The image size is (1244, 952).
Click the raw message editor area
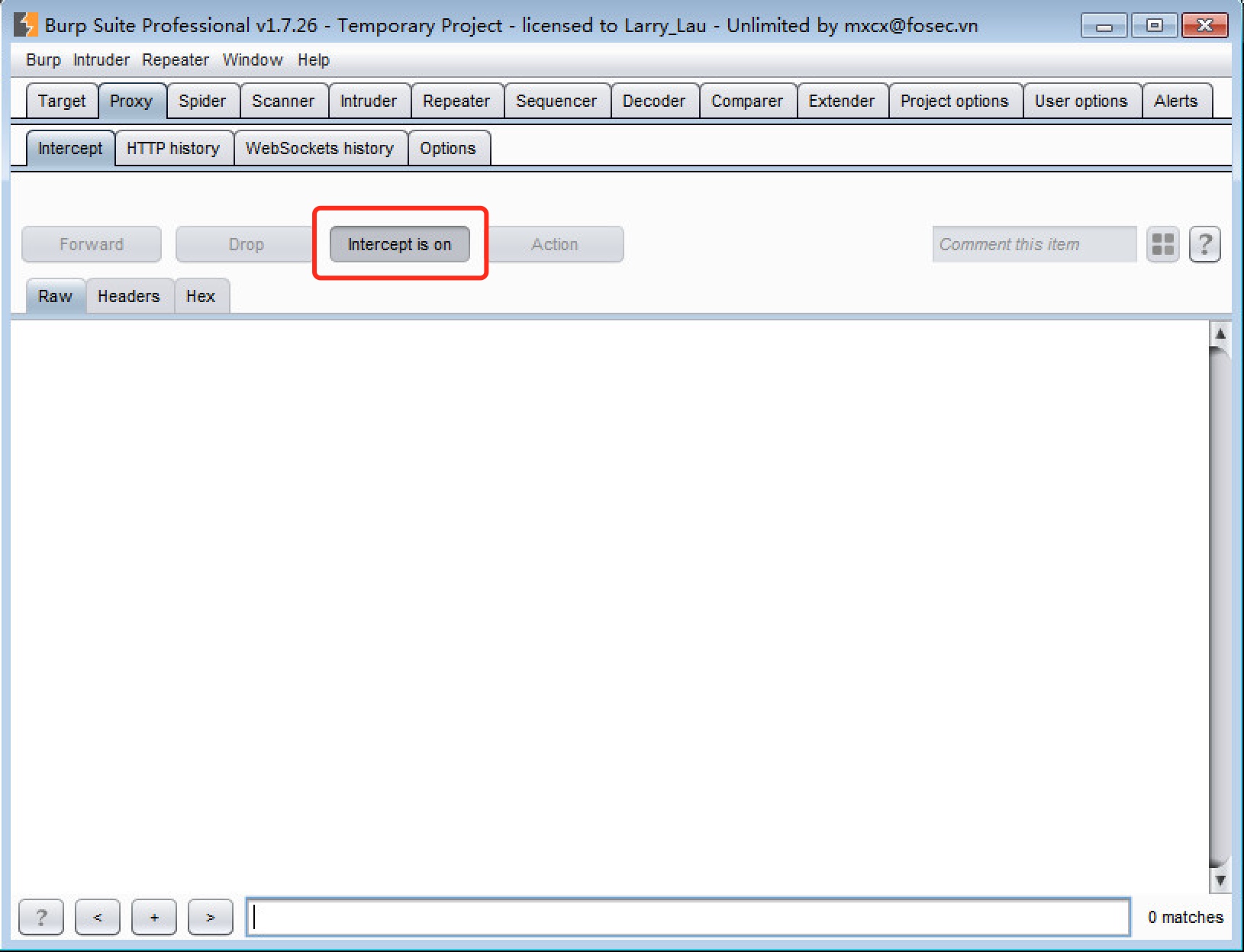[x=609, y=606]
